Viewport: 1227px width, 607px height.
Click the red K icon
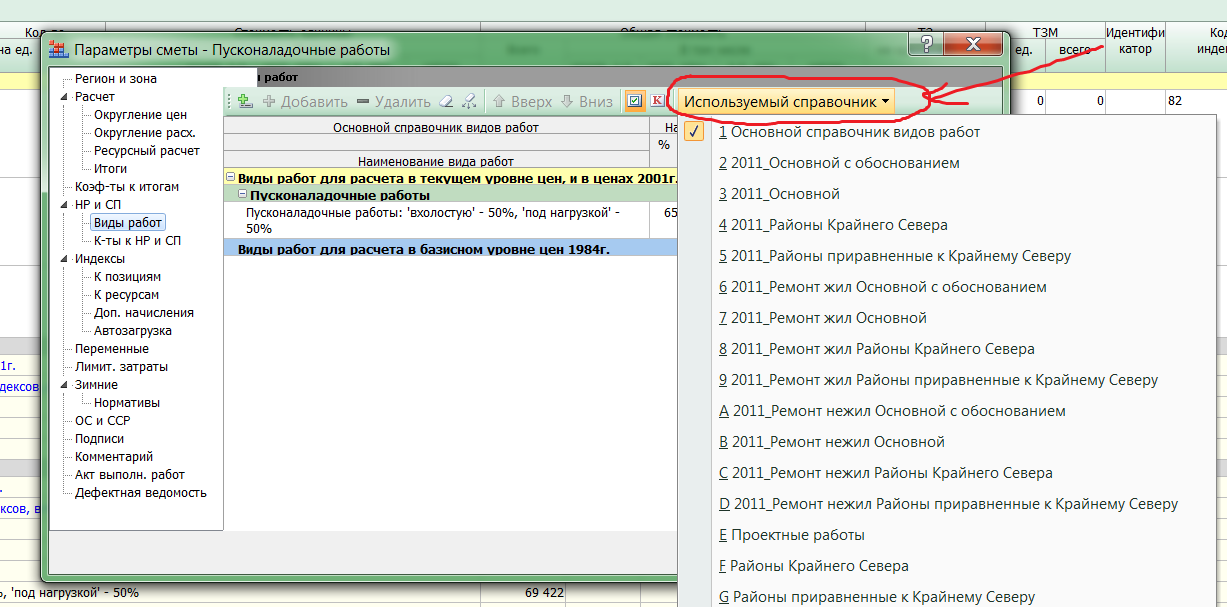pos(657,100)
